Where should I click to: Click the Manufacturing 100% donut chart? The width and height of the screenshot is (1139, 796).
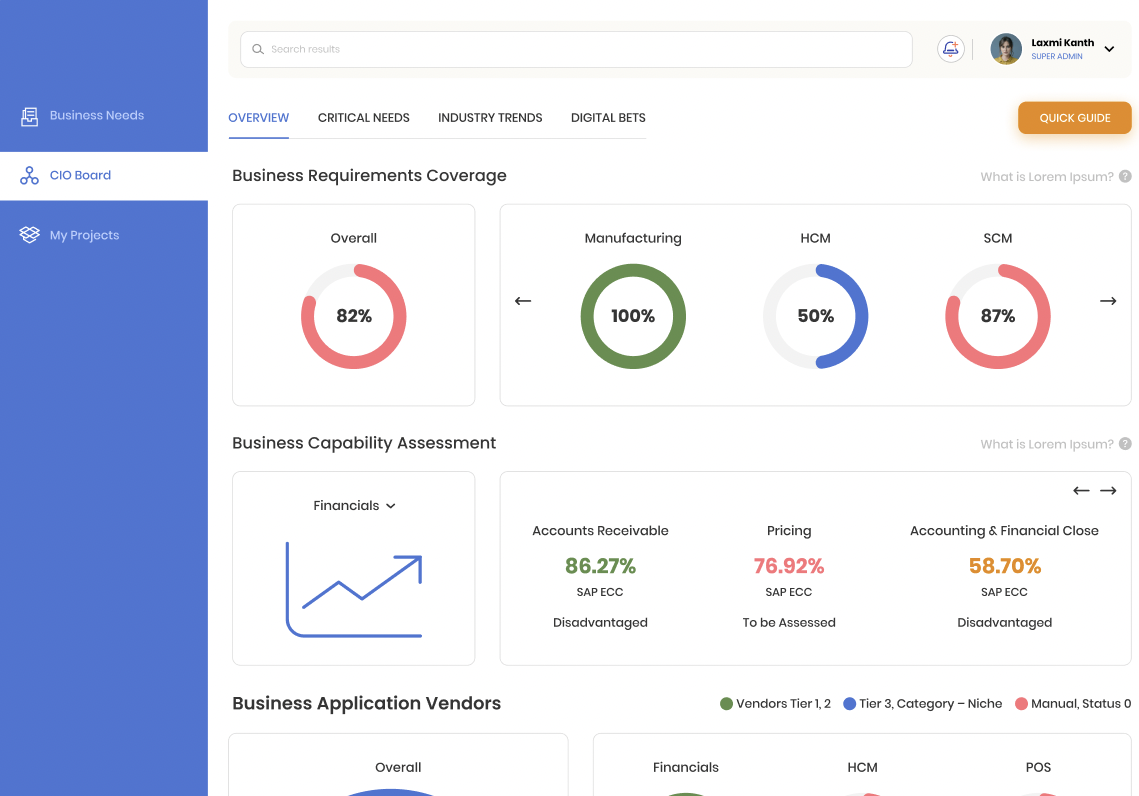pos(633,316)
